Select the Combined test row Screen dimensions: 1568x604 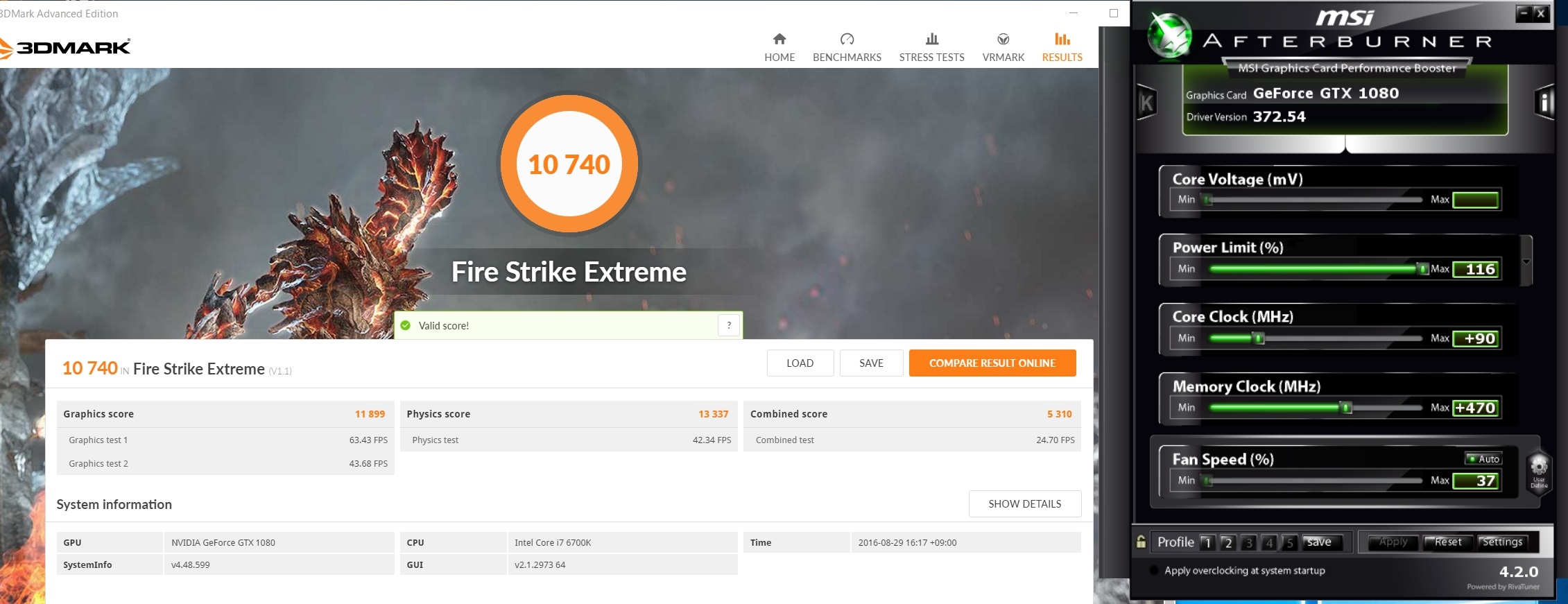point(912,440)
